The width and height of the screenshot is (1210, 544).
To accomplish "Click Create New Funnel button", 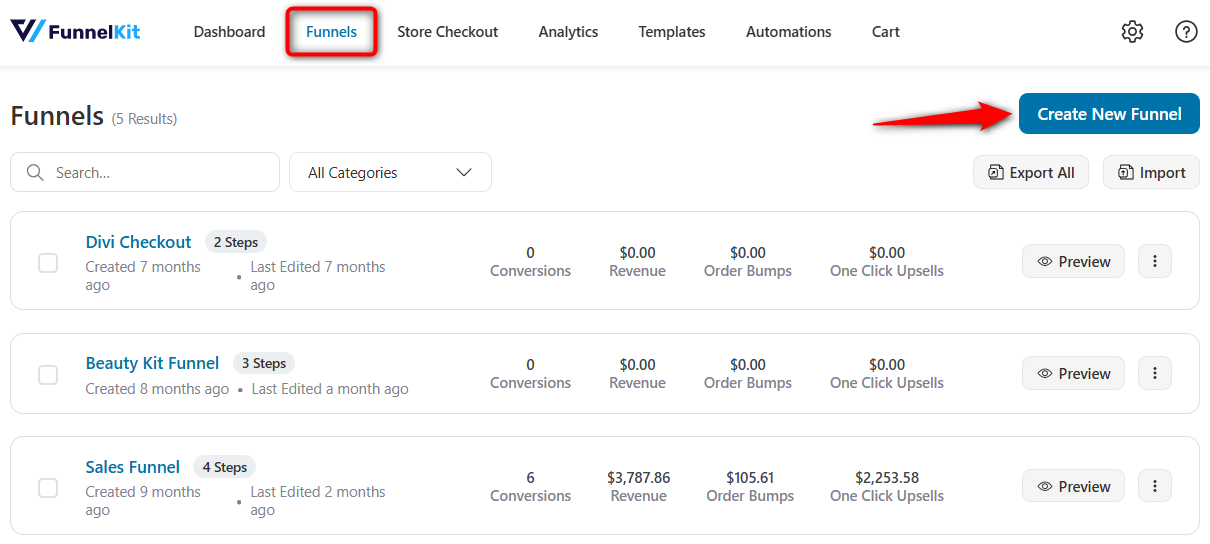I will point(1109,114).
